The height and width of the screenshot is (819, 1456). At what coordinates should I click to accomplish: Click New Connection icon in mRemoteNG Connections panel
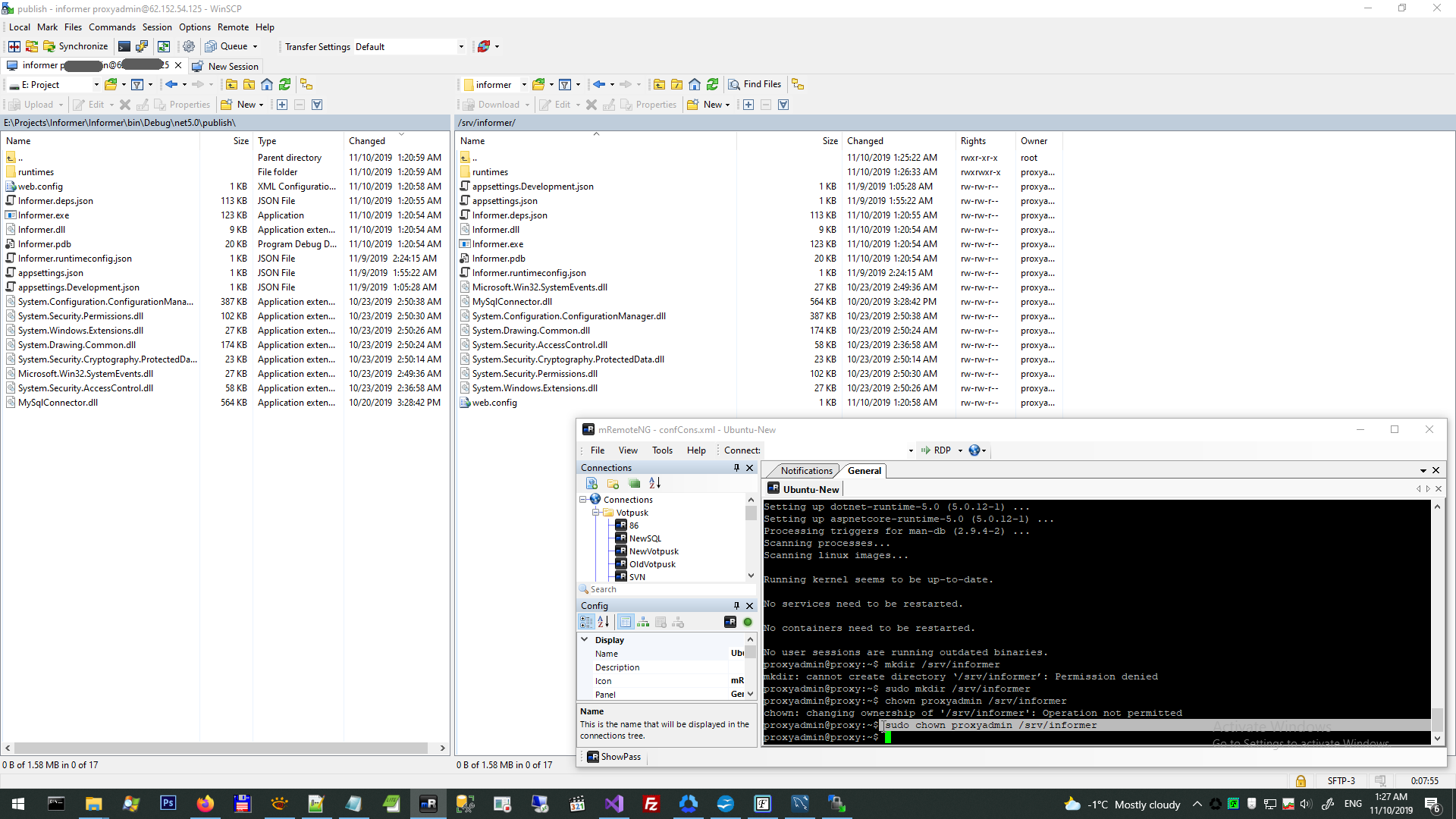pyautogui.click(x=592, y=483)
